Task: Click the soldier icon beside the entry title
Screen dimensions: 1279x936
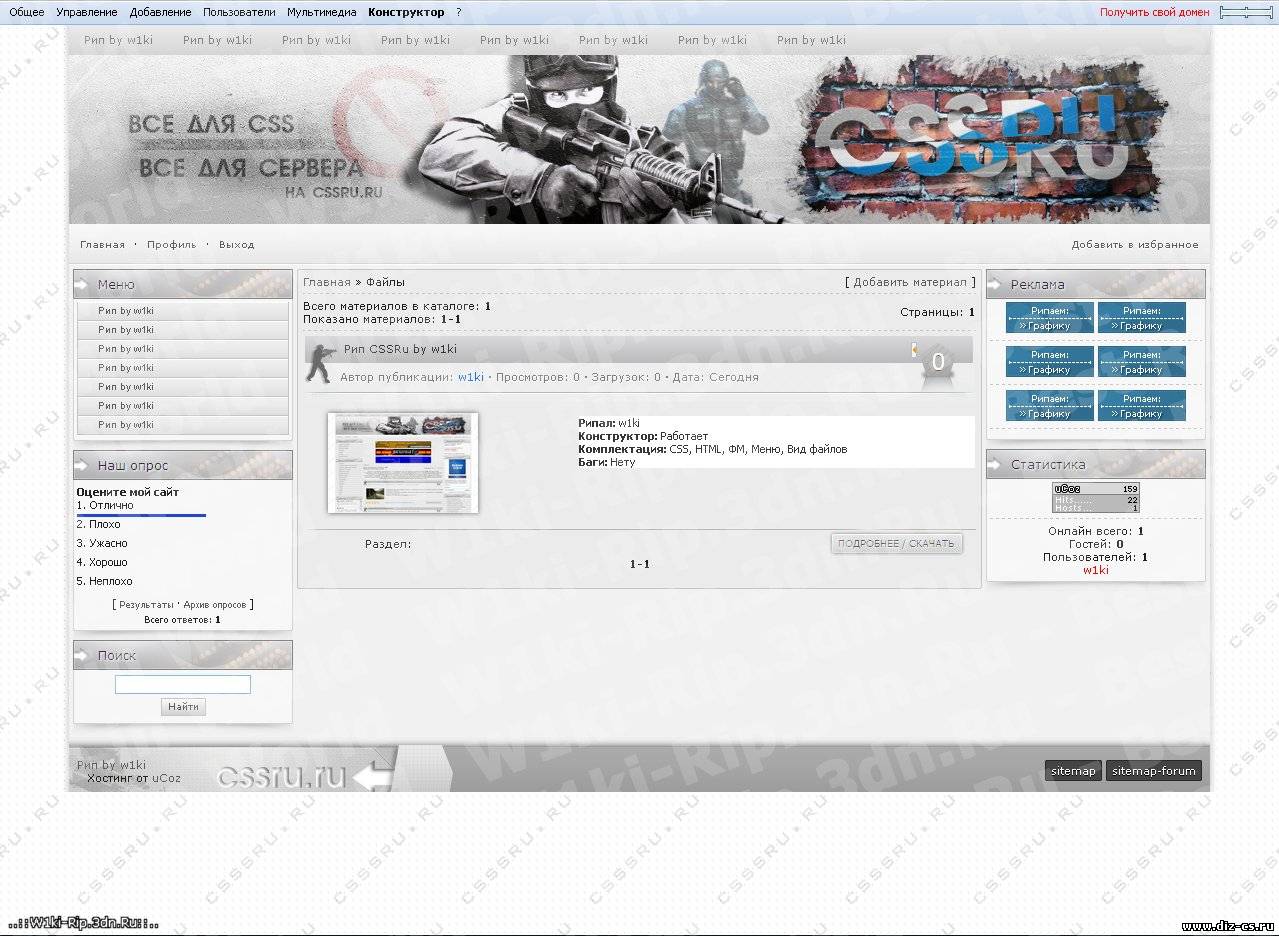Action: coord(321,362)
